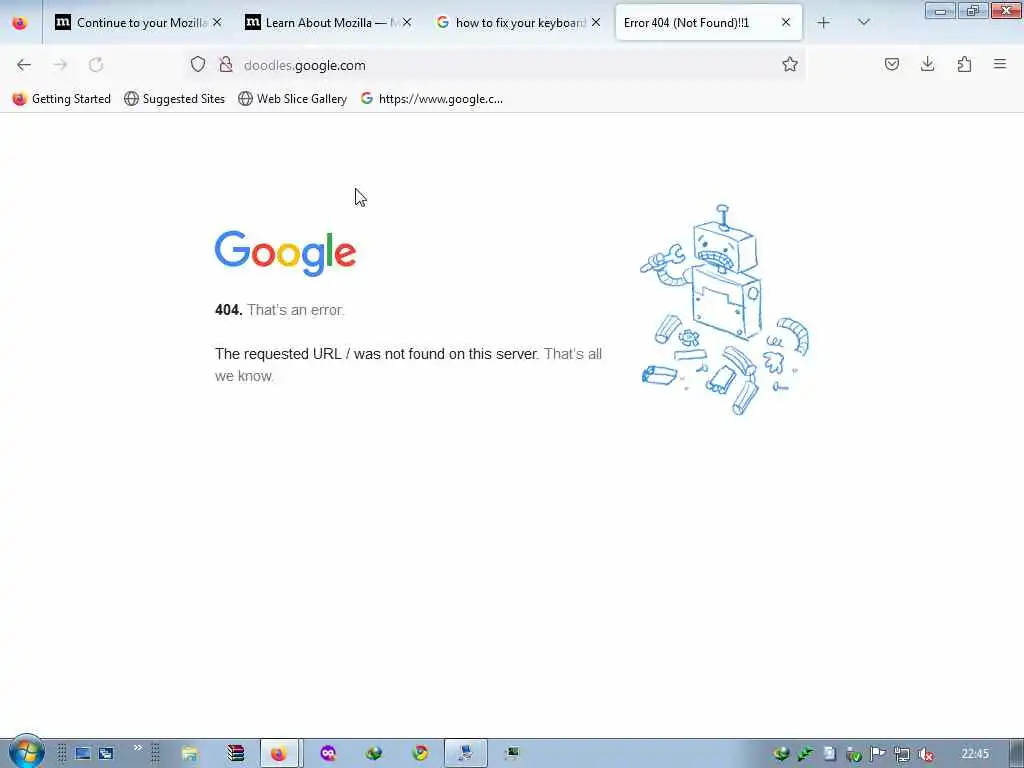The width and height of the screenshot is (1024, 768).
Task: Click the Action Center flag tray icon
Action: point(878,754)
